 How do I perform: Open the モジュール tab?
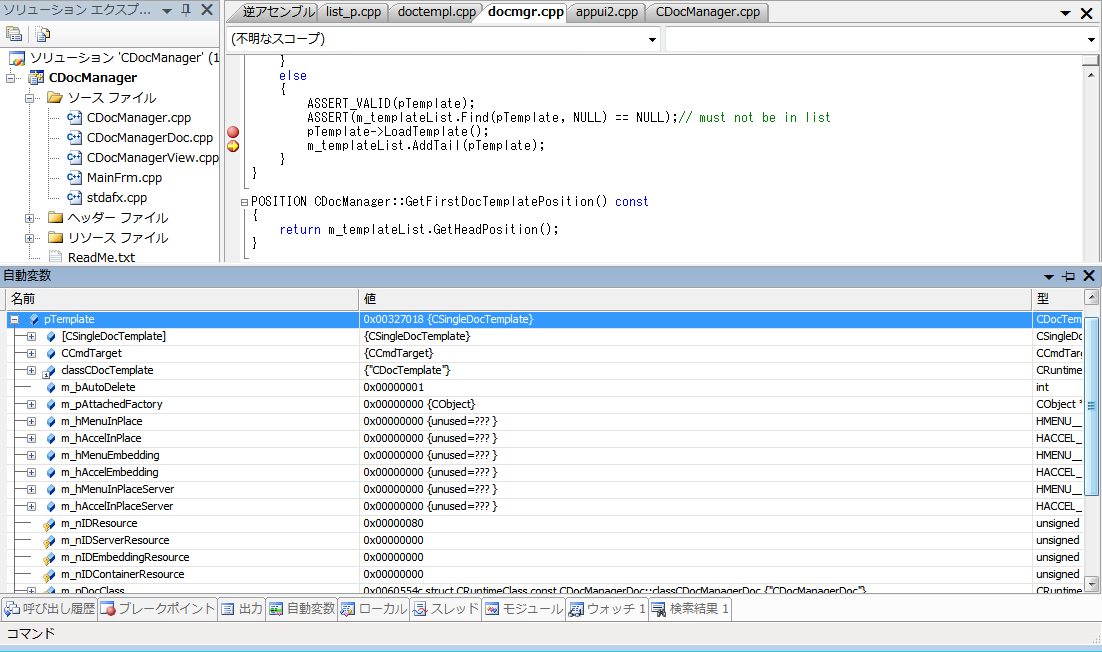point(524,608)
